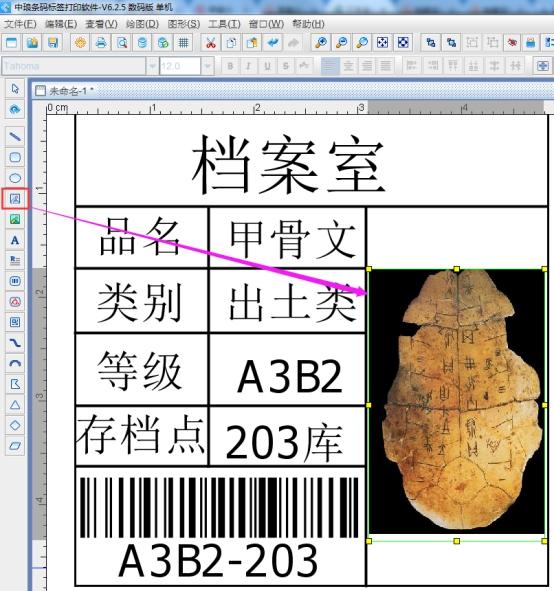
Task: Choose the triangle shape tool
Action: [x=15, y=405]
